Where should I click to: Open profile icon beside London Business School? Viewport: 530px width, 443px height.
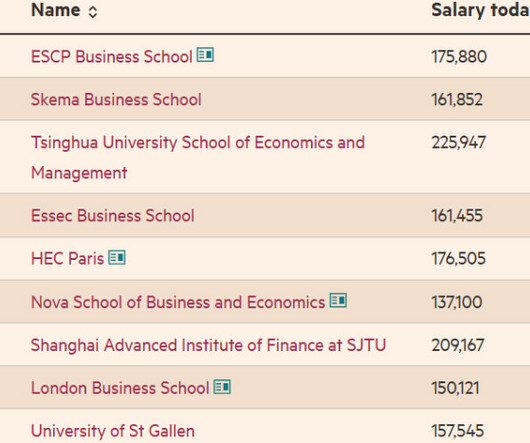(x=222, y=387)
